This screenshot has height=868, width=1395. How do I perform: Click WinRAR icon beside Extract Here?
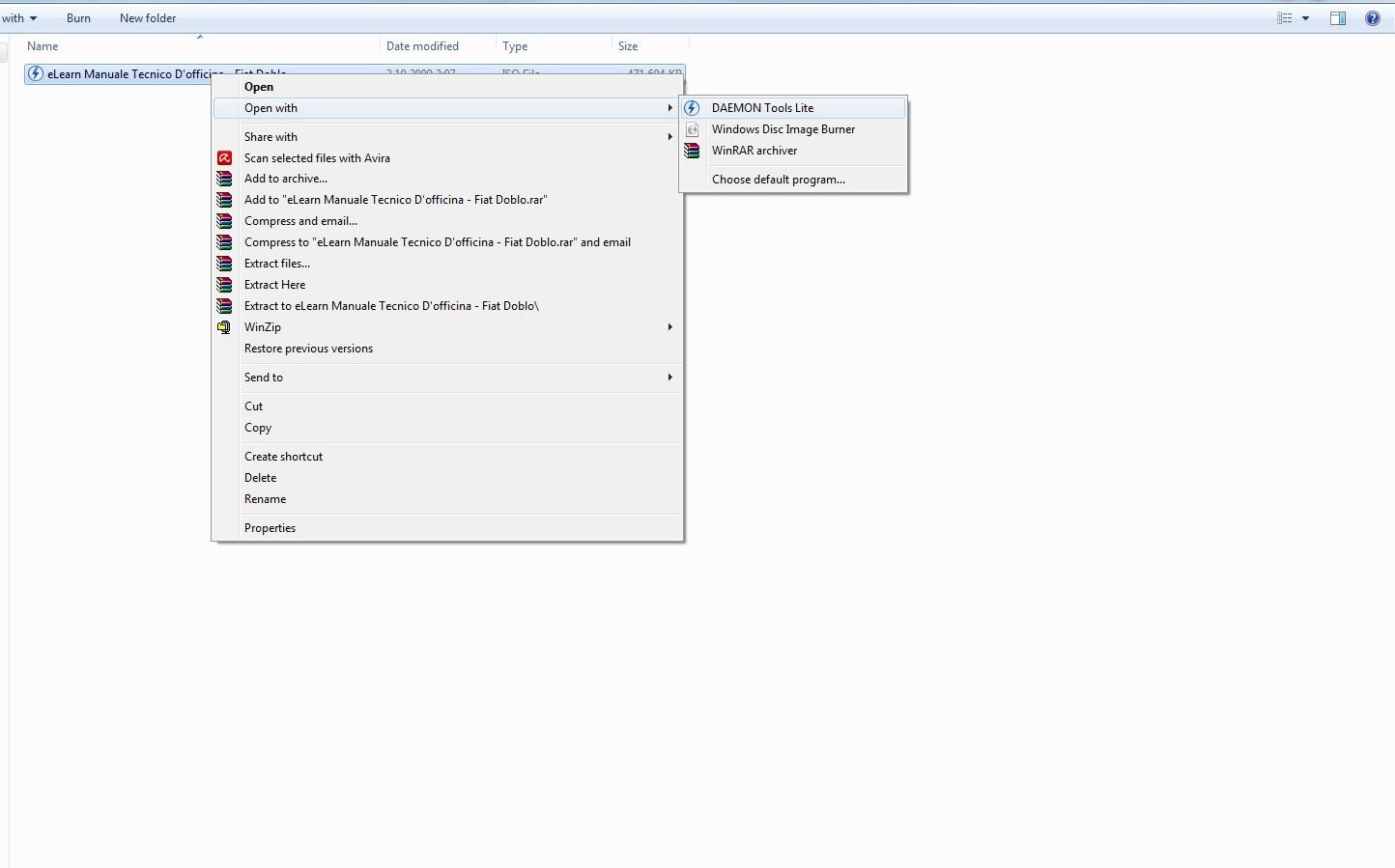pos(224,285)
